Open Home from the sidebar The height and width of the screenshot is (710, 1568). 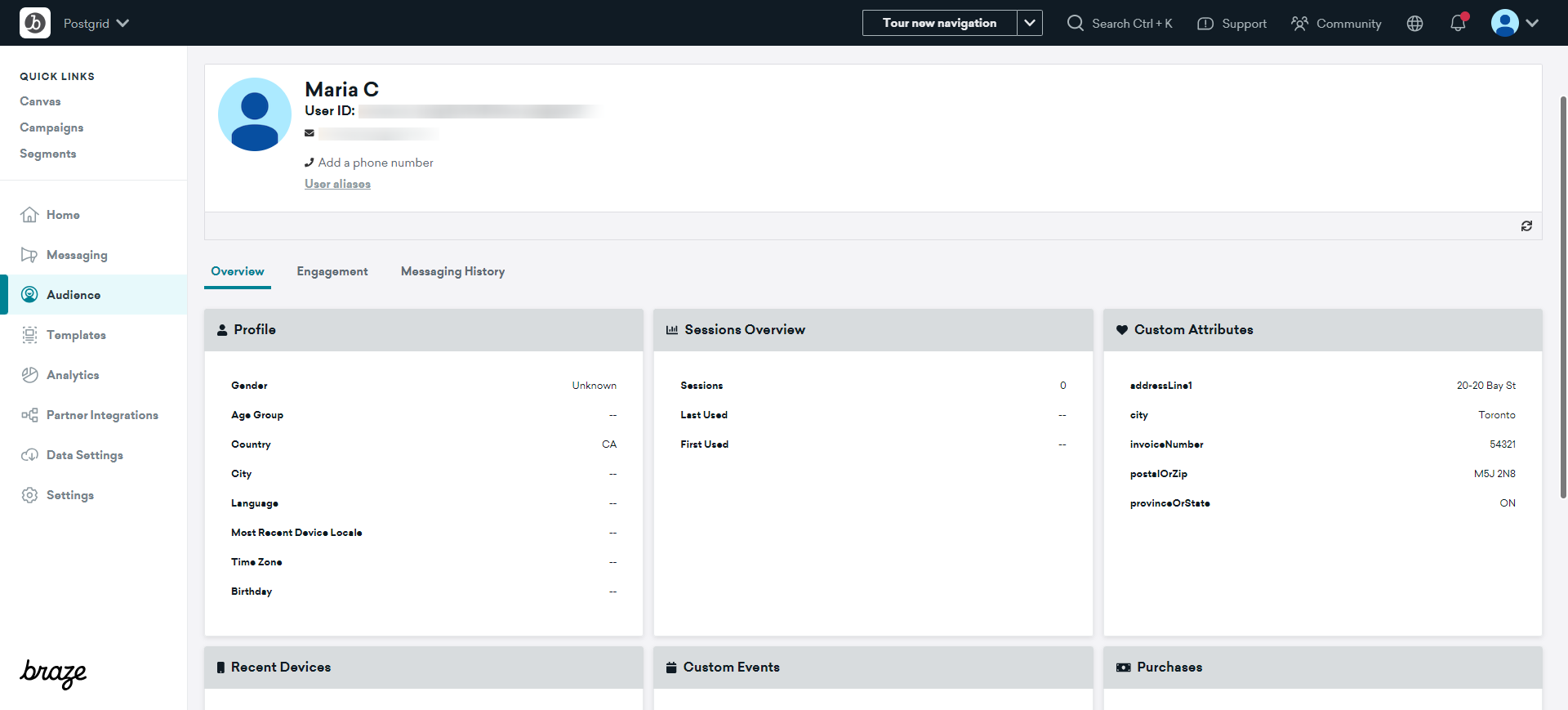tap(63, 215)
